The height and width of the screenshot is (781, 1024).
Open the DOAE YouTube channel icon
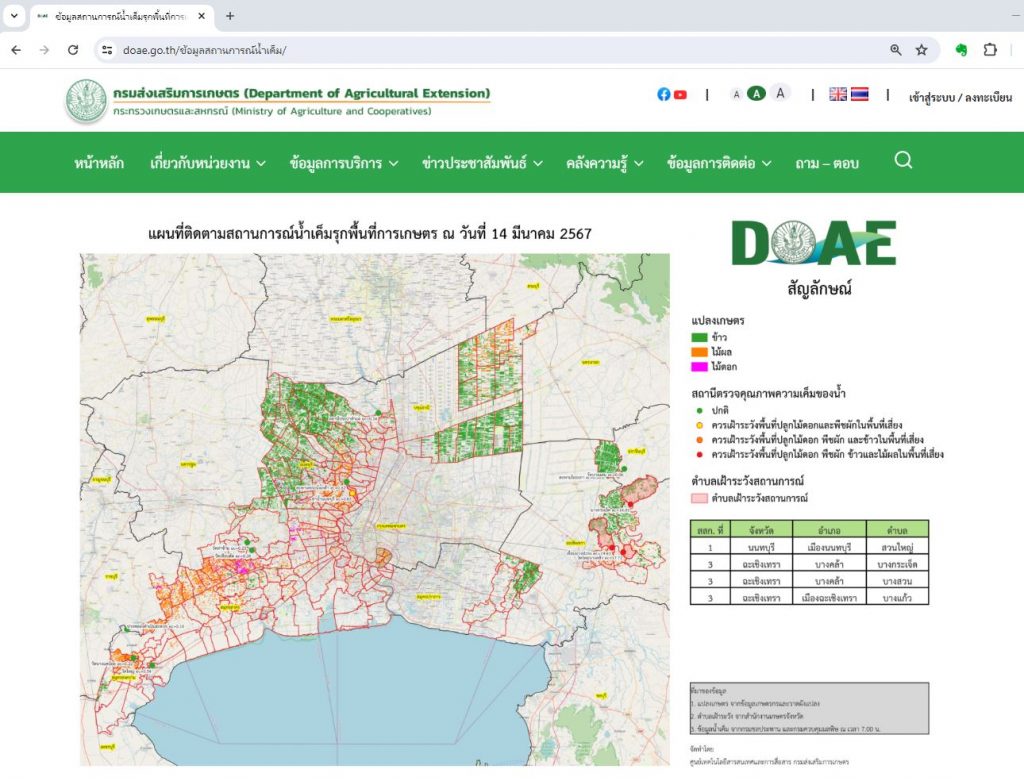tap(680, 94)
